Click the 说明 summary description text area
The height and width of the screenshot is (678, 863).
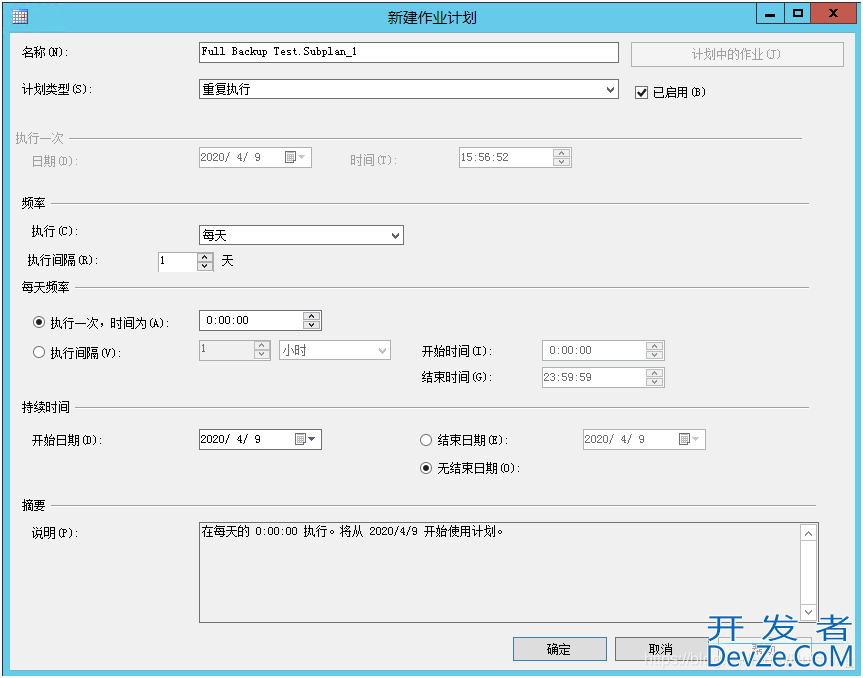point(500,571)
